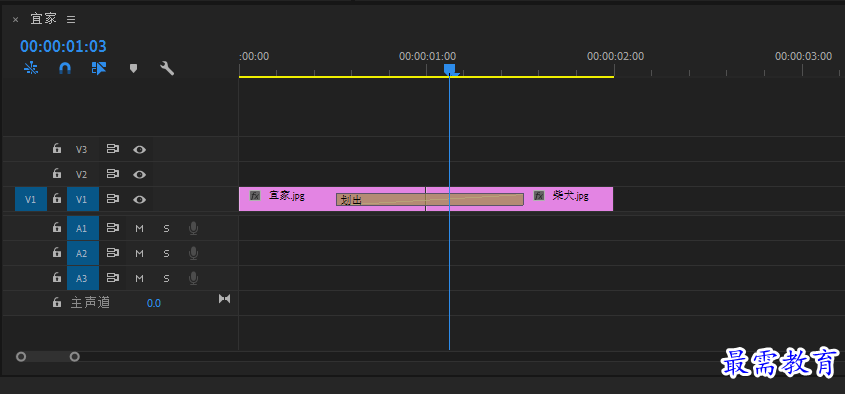This screenshot has height=394, width=845.
Task: Add a marker with the marker icon
Action: (133, 68)
